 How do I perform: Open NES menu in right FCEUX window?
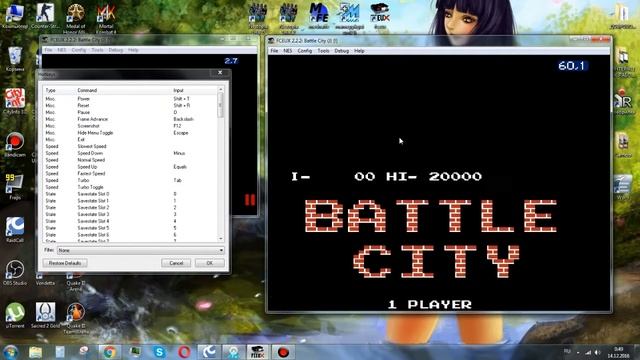[288, 51]
